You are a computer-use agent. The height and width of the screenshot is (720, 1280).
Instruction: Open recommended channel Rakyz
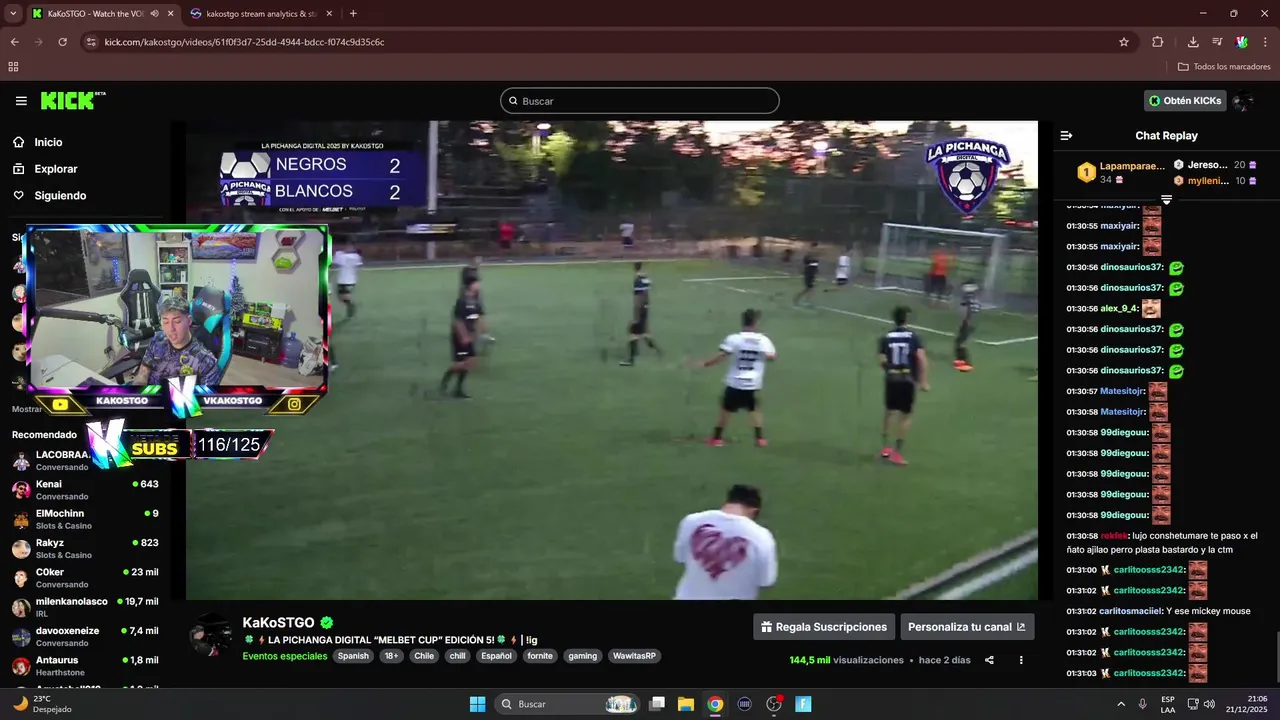(86, 548)
